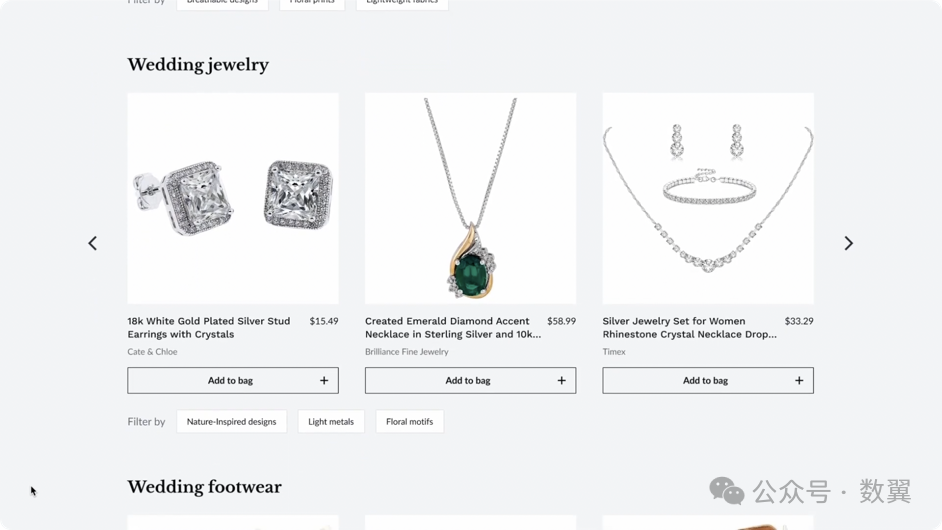Filter by Nature-Inspired designs
Viewport: 942px width, 530px height.
click(231, 422)
